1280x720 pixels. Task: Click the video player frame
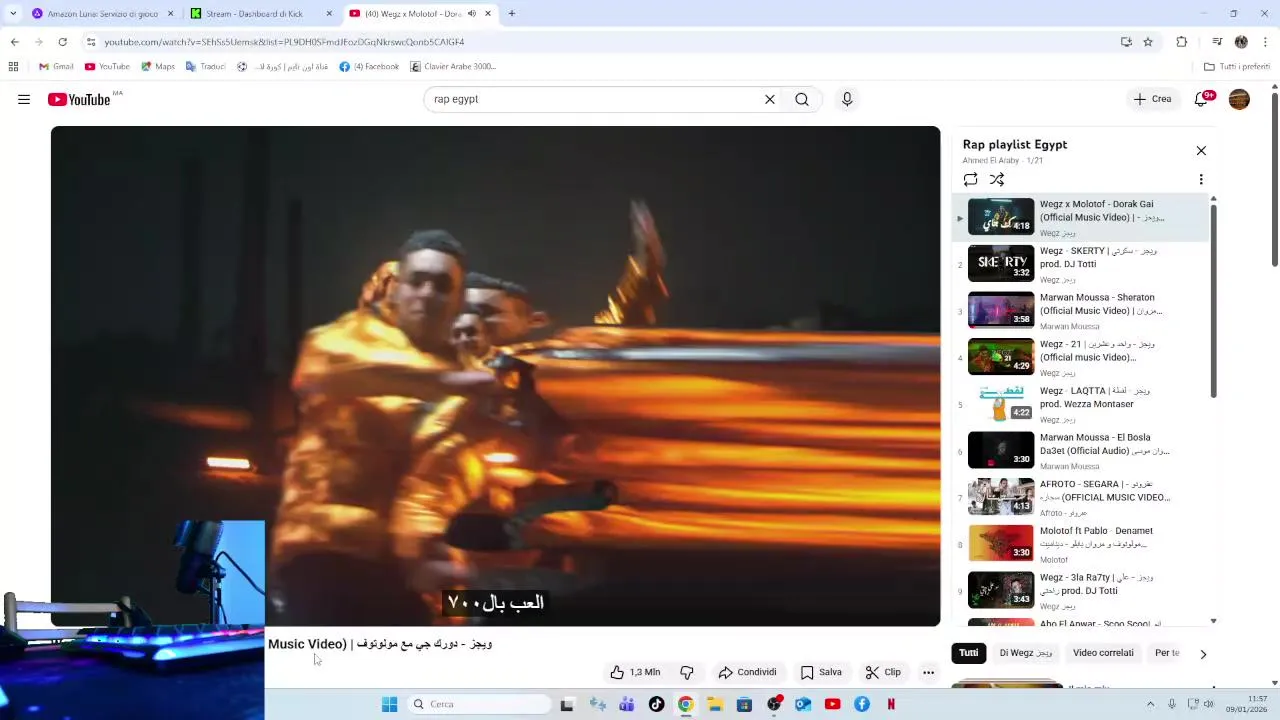[495, 376]
